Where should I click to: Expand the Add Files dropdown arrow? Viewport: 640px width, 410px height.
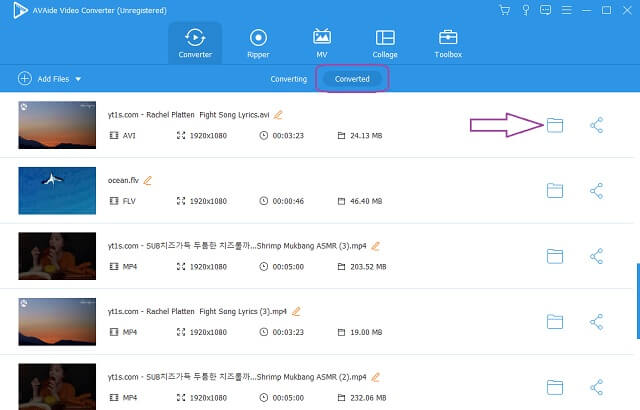tap(78, 78)
